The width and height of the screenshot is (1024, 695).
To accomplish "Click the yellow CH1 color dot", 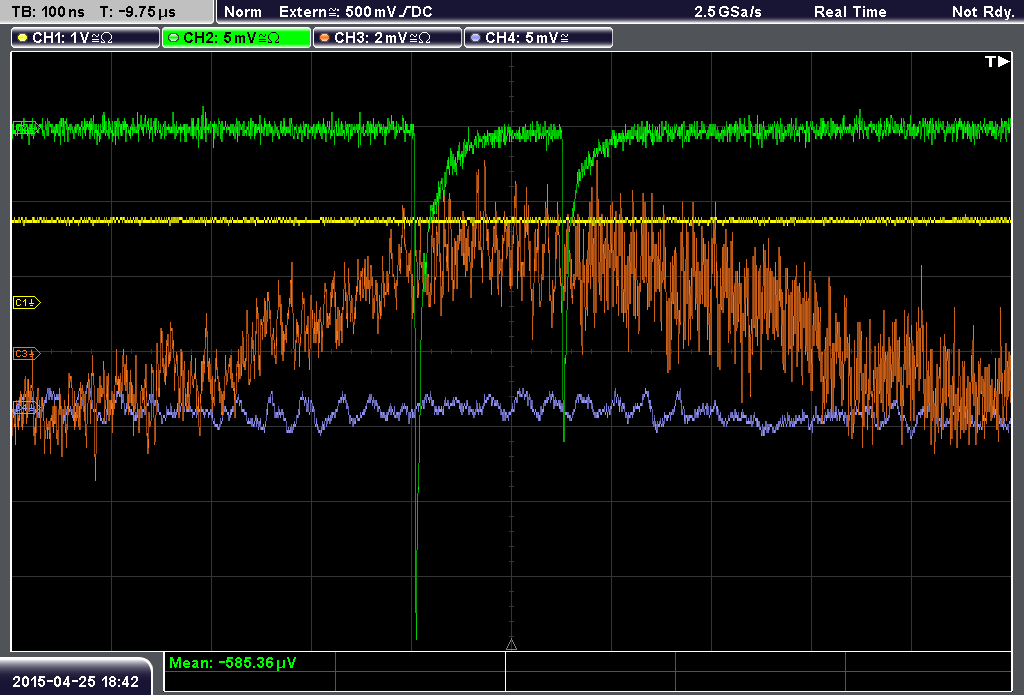I will tap(23, 38).
